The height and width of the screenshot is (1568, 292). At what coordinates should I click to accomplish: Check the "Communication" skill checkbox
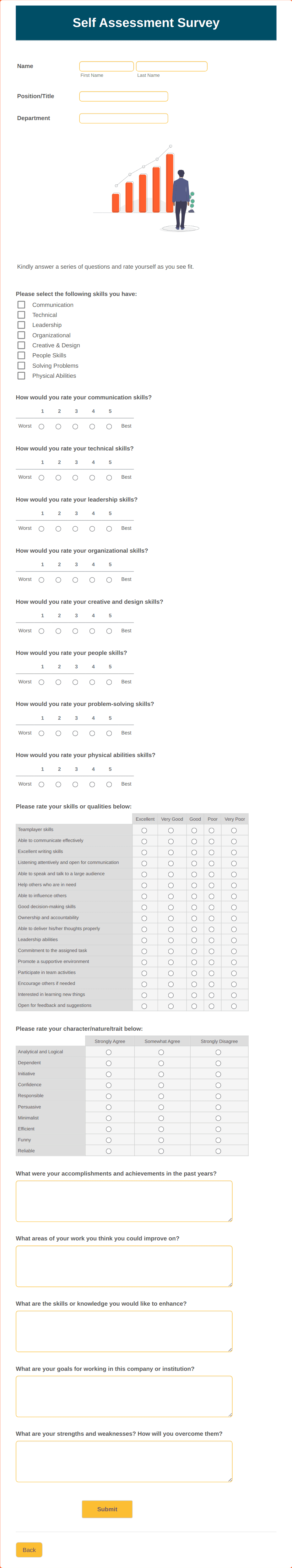pos(21,304)
